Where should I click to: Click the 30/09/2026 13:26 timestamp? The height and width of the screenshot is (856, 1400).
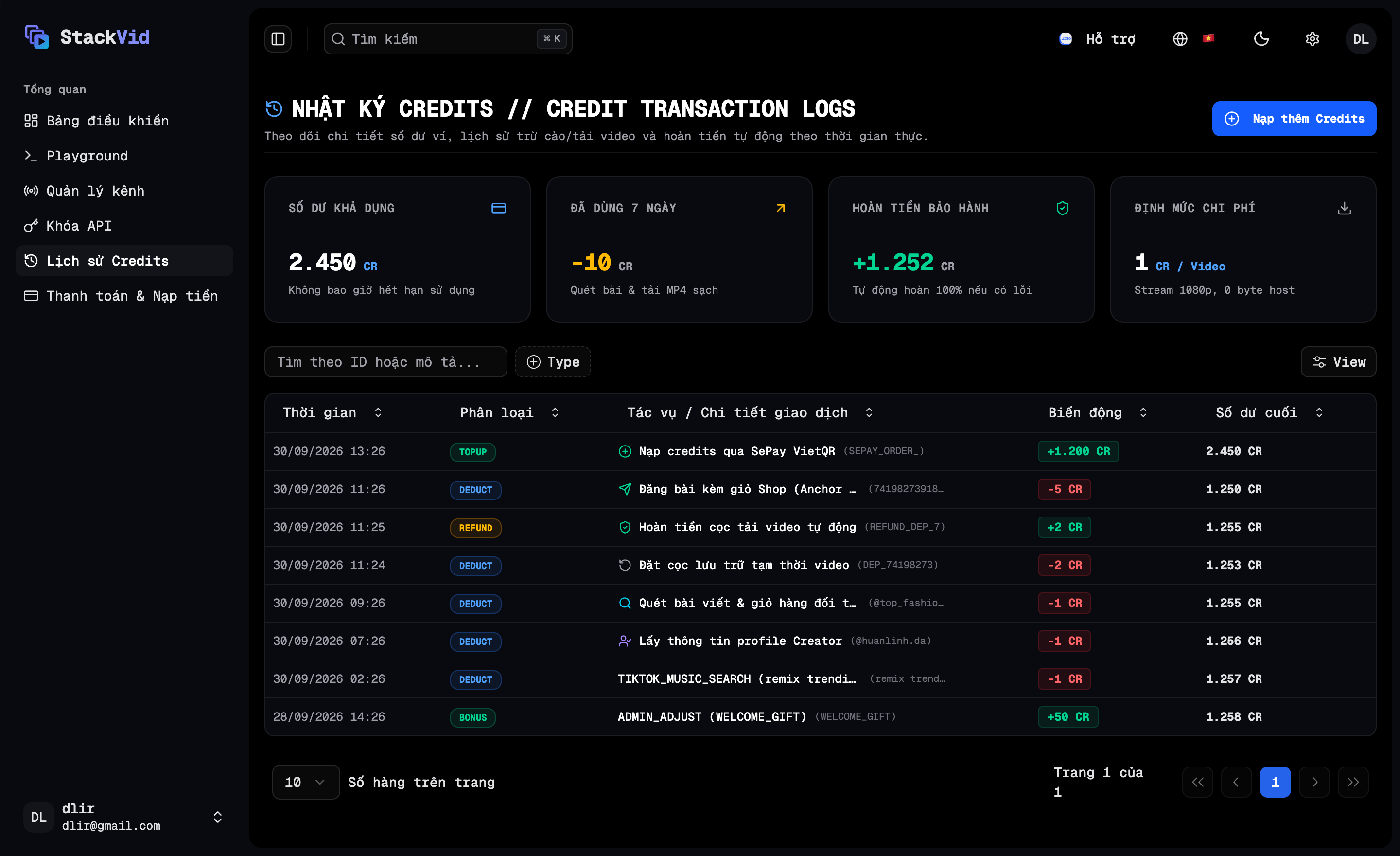[x=329, y=451]
